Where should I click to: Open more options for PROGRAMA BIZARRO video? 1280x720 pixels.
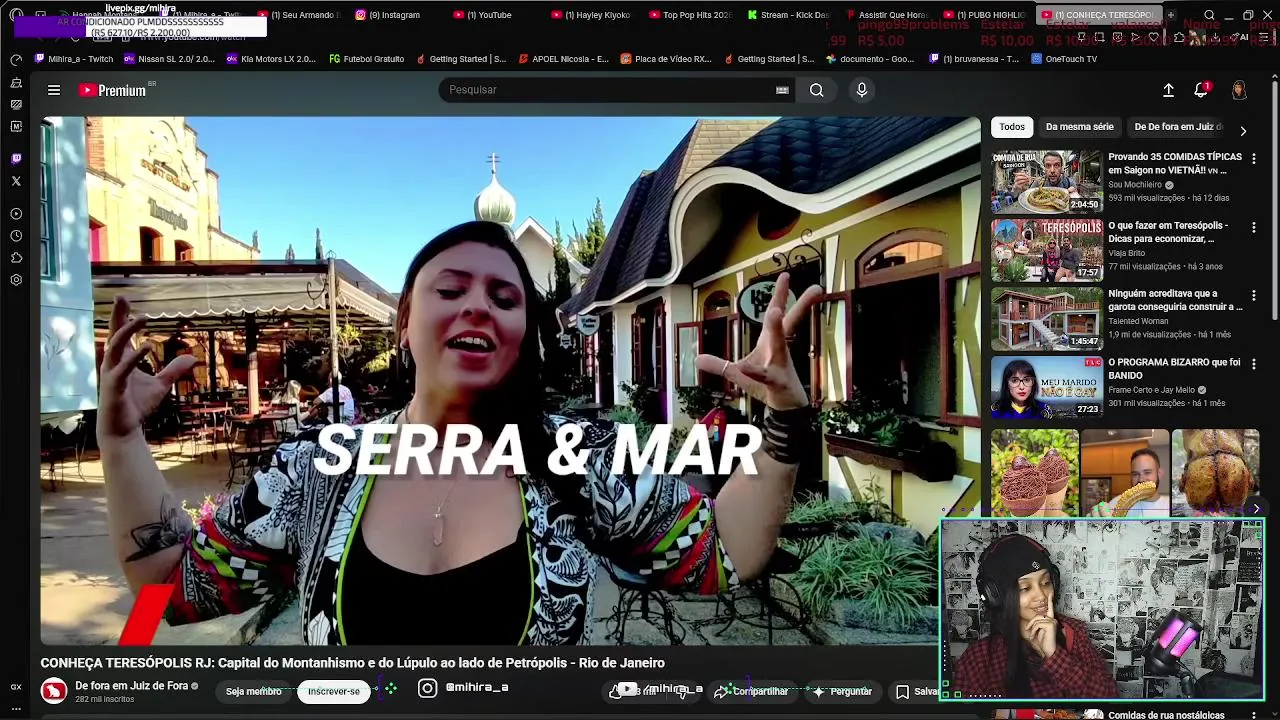(1253, 364)
